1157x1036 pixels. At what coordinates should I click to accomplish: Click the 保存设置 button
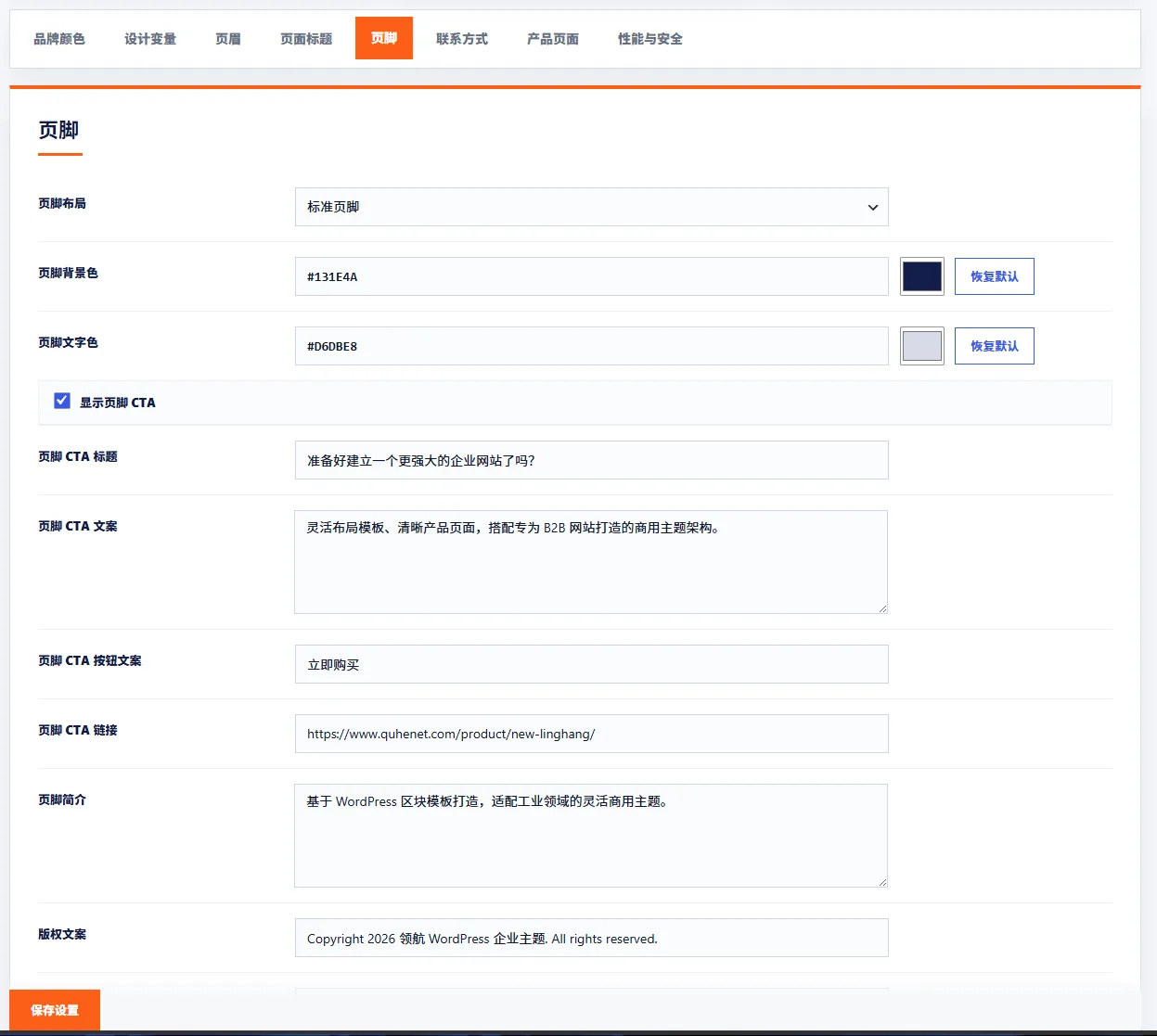[x=55, y=1010]
